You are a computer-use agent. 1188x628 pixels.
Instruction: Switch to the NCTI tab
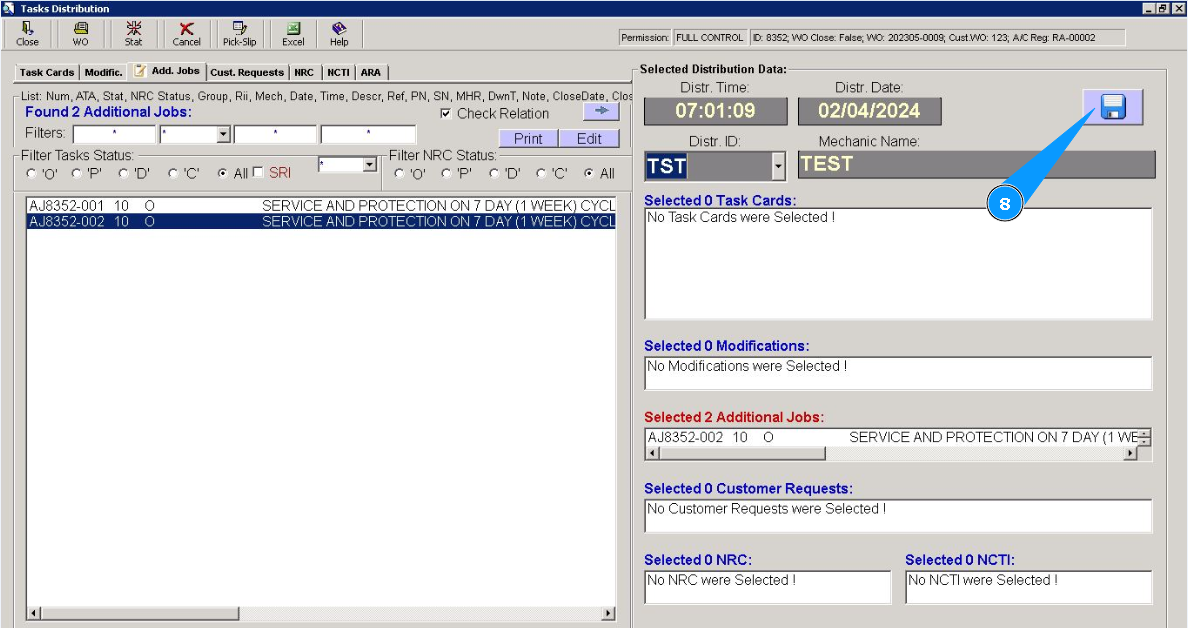click(338, 73)
